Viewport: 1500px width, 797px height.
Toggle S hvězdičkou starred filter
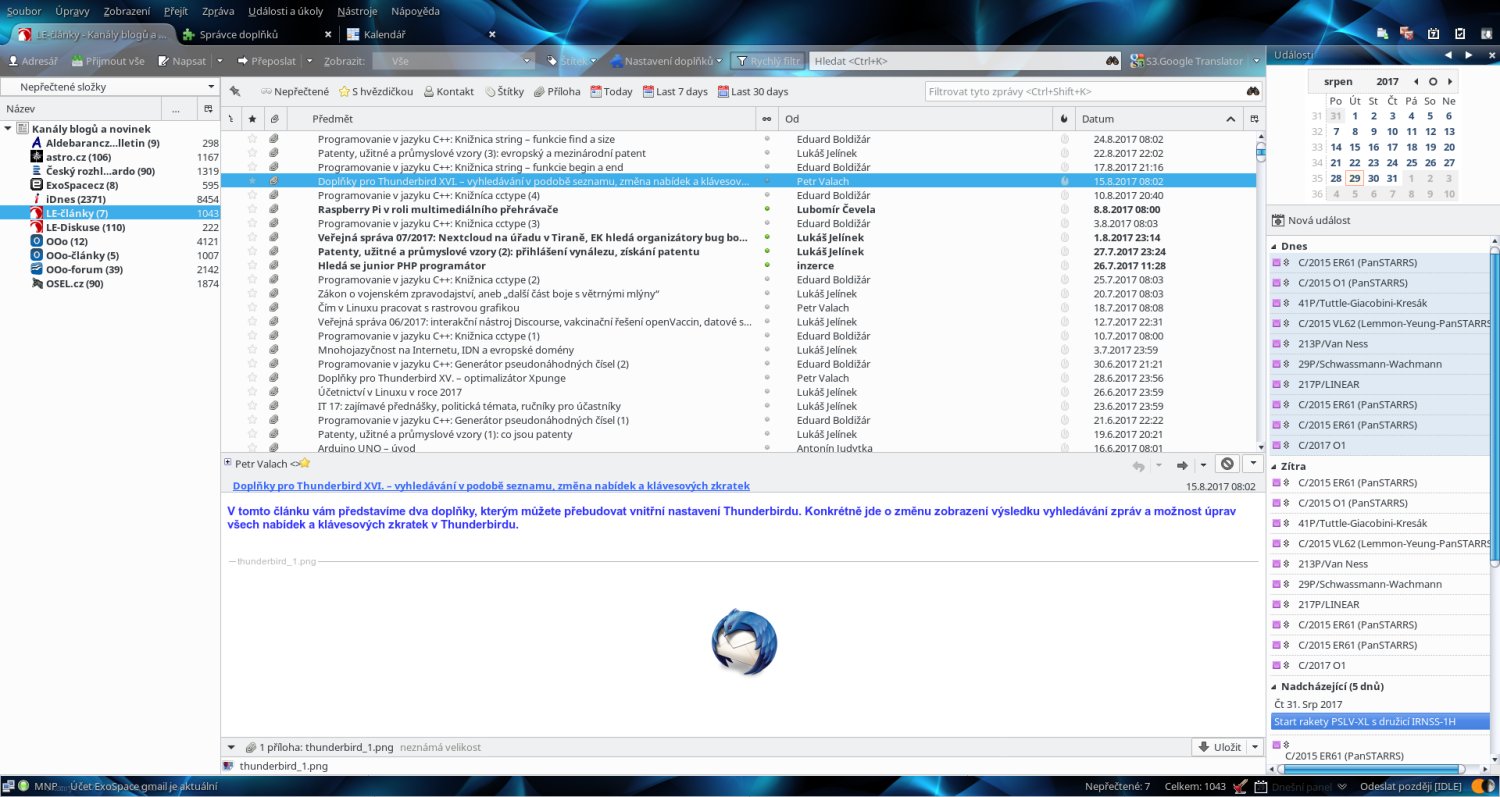pos(376,91)
